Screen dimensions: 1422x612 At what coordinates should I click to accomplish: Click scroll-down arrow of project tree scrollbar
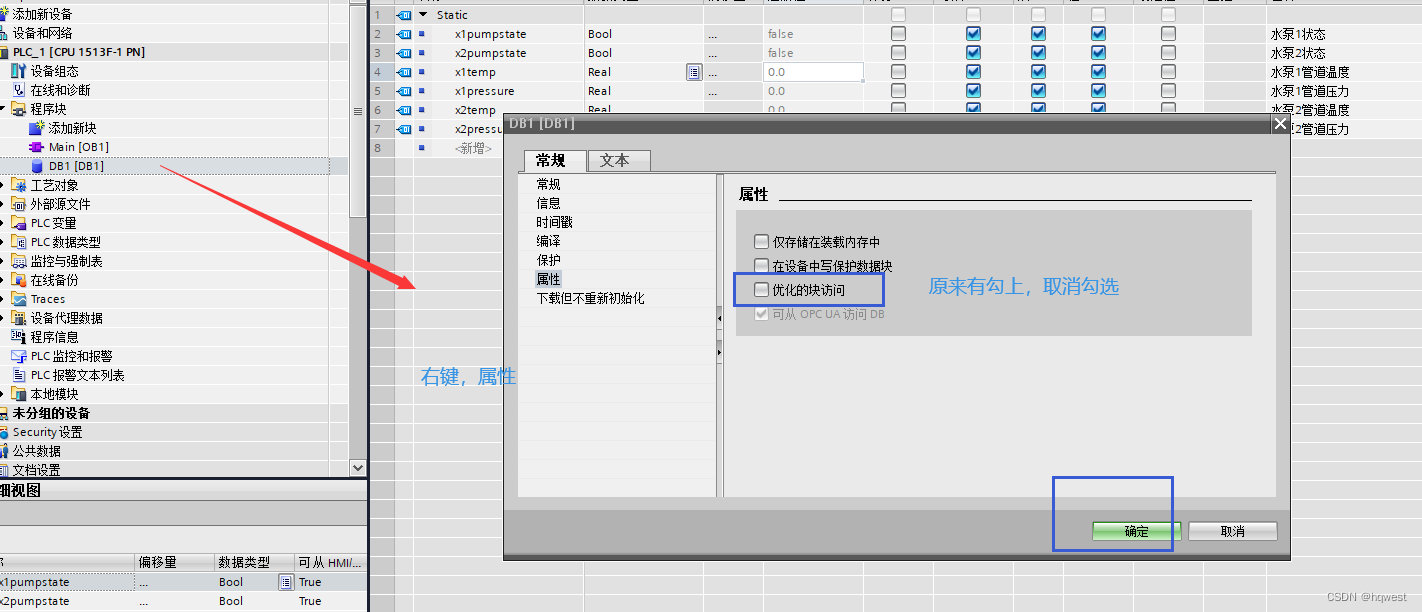(x=358, y=468)
